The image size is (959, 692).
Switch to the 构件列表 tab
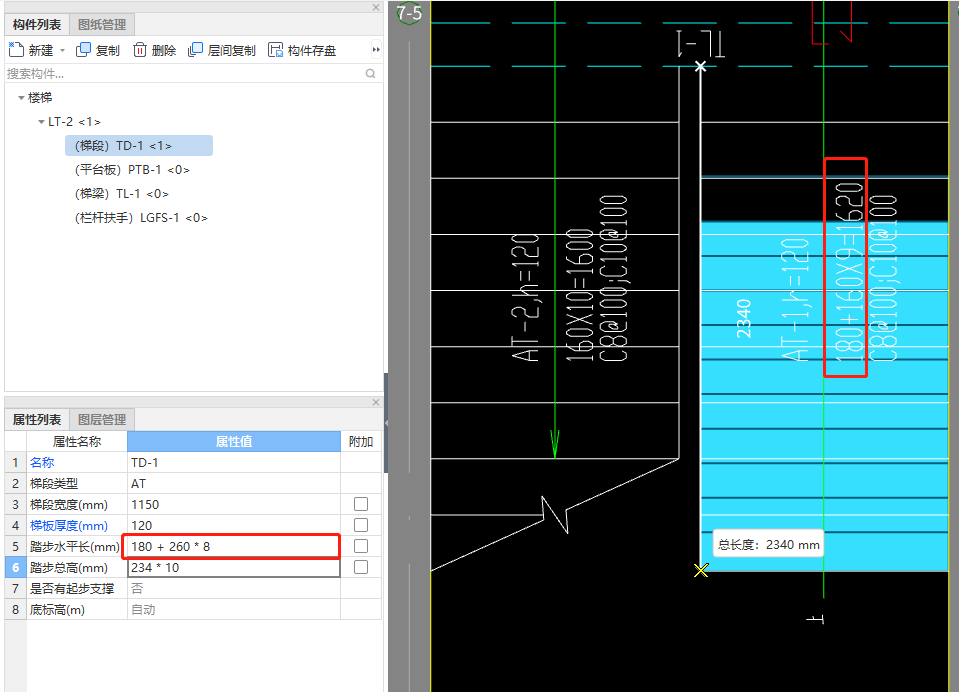(37, 24)
